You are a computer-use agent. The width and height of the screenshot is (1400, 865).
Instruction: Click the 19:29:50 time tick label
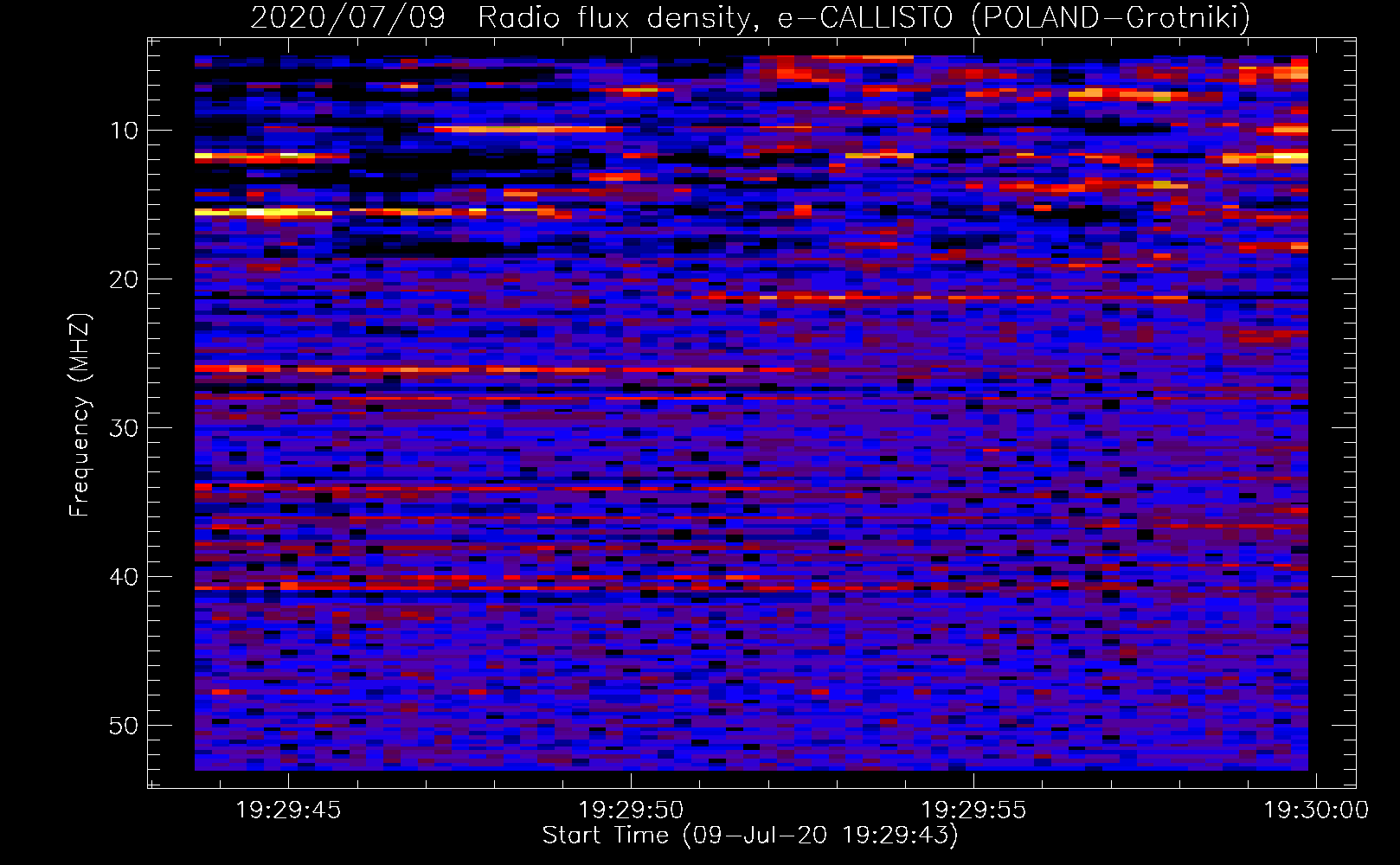click(631, 811)
